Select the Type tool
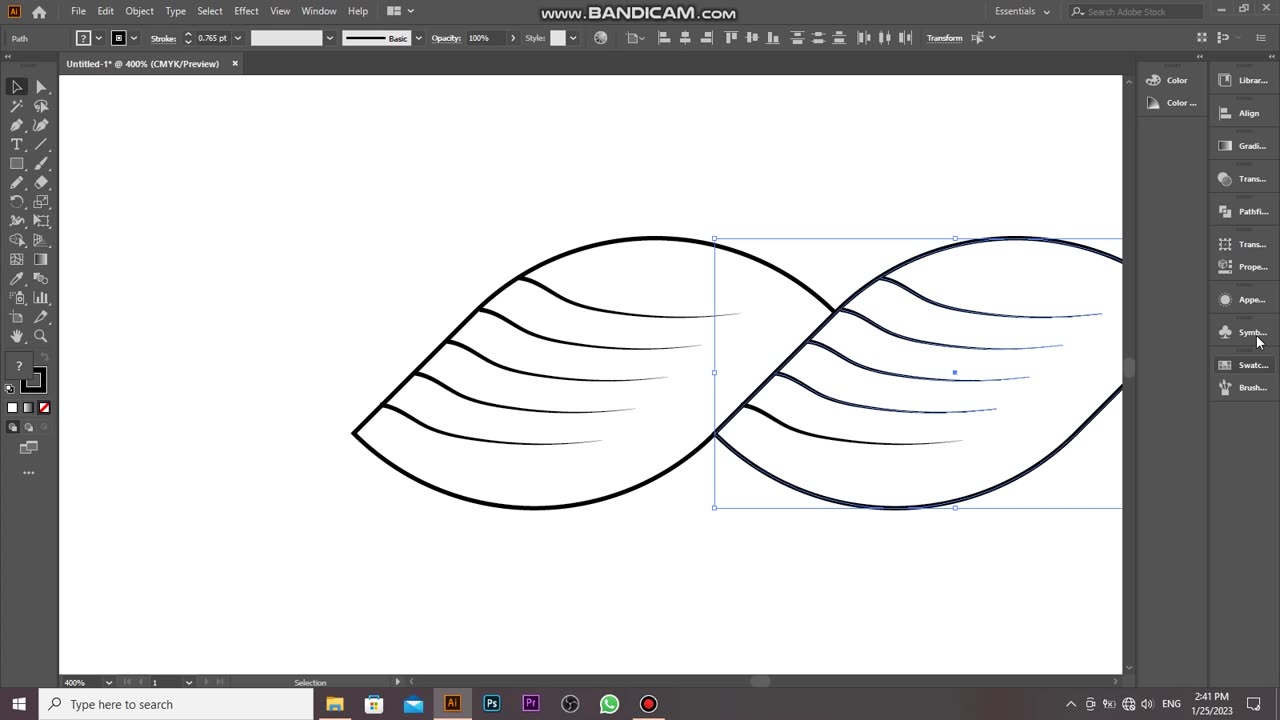This screenshot has width=1280, height=720. coord(17,145)
